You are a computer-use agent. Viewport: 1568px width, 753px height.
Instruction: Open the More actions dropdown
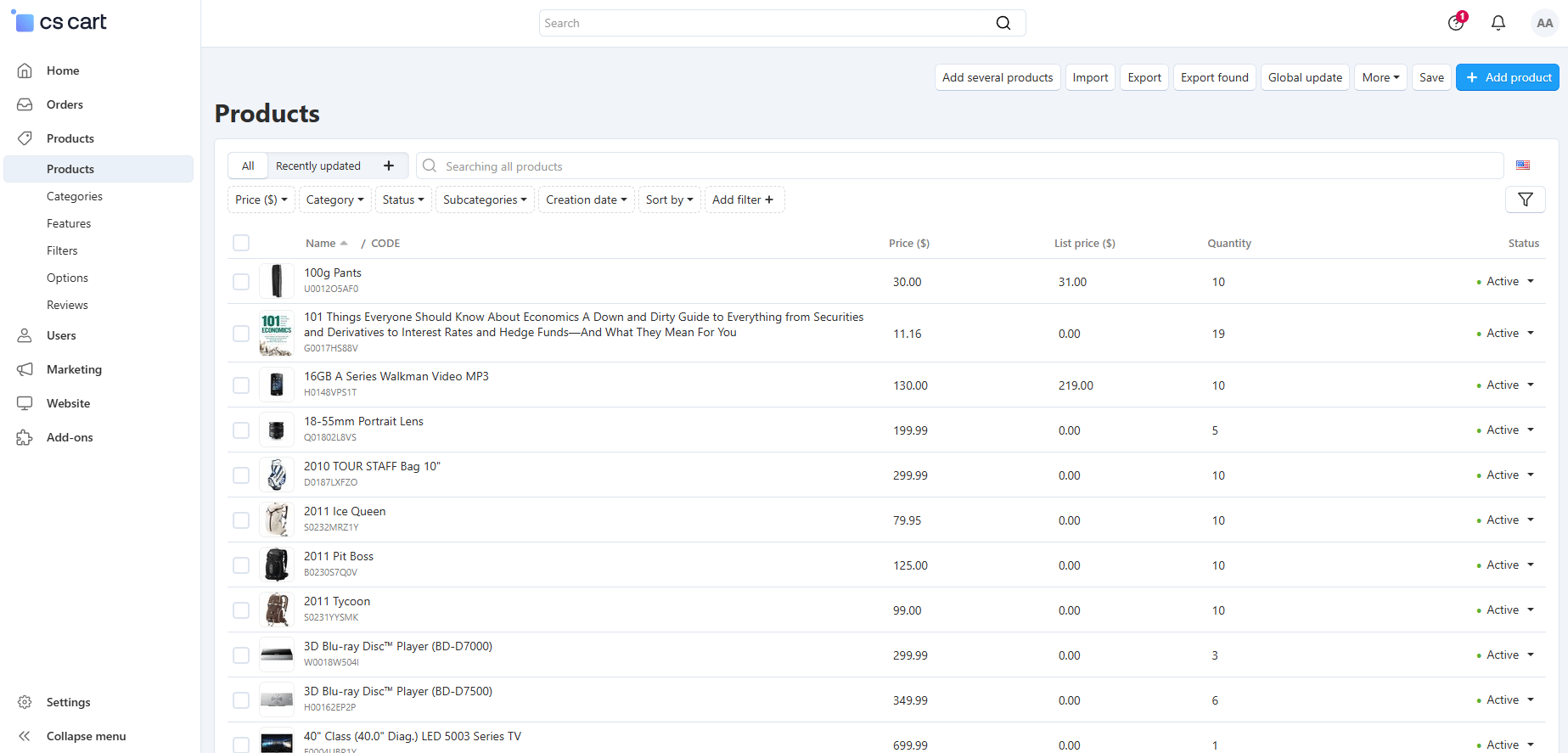pyautogui.click(x=1380, y=77)
